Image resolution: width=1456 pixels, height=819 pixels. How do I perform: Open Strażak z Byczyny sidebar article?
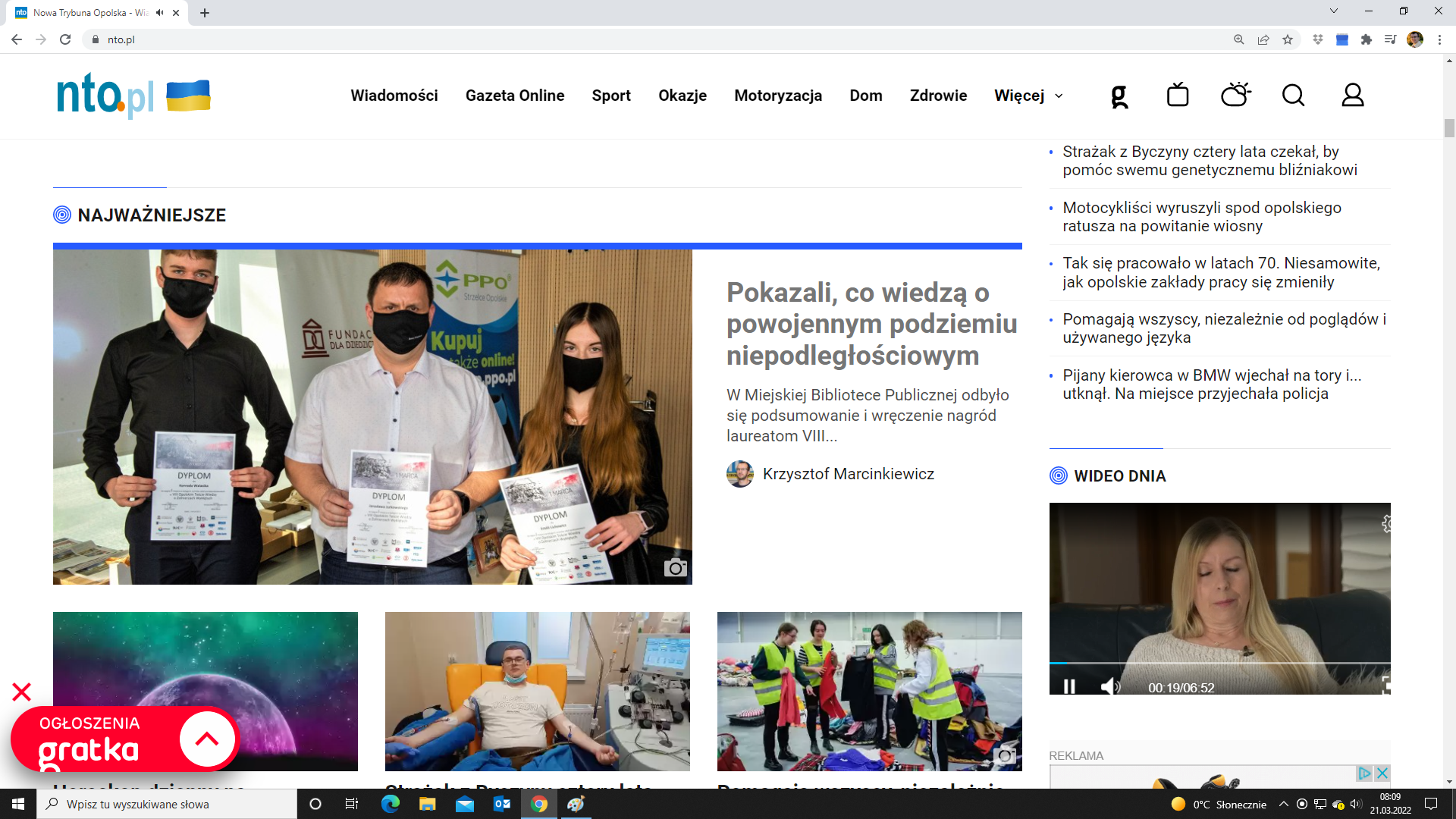1210,161
